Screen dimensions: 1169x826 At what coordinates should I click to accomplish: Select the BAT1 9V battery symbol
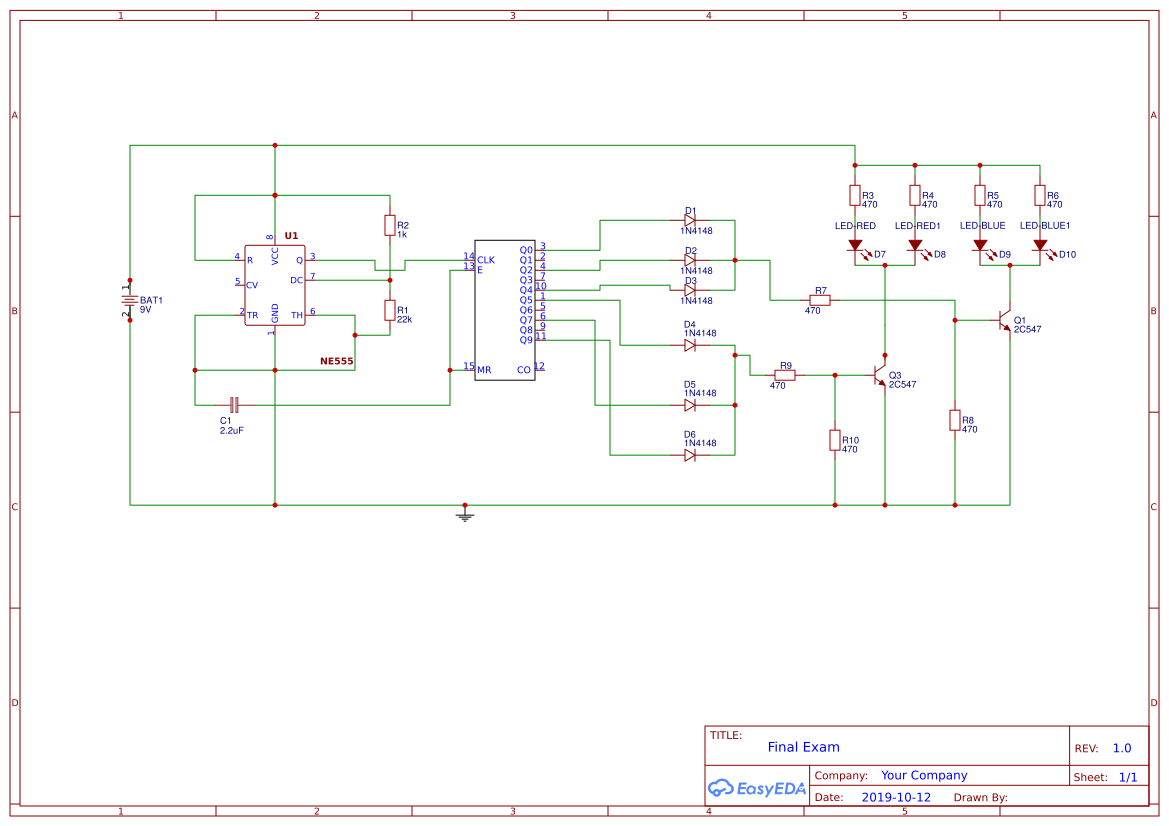pyautogui.click(x=129, y=300)
